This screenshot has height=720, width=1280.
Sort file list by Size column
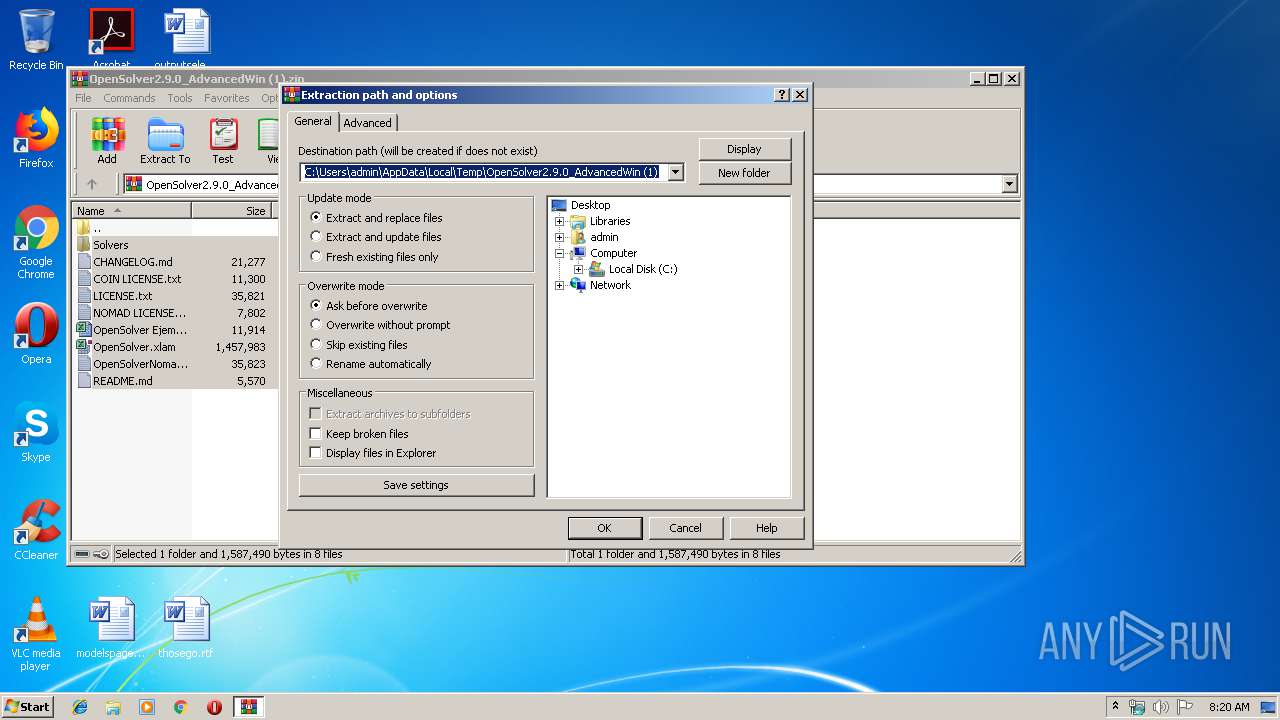point(232,211)
